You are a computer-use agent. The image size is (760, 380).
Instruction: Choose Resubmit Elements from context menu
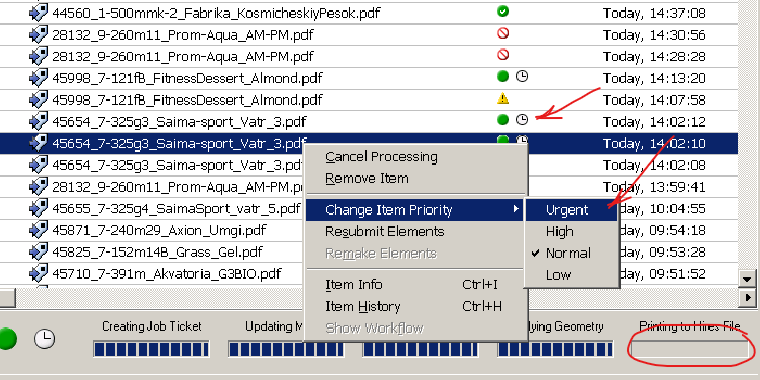tap(384, 232)
